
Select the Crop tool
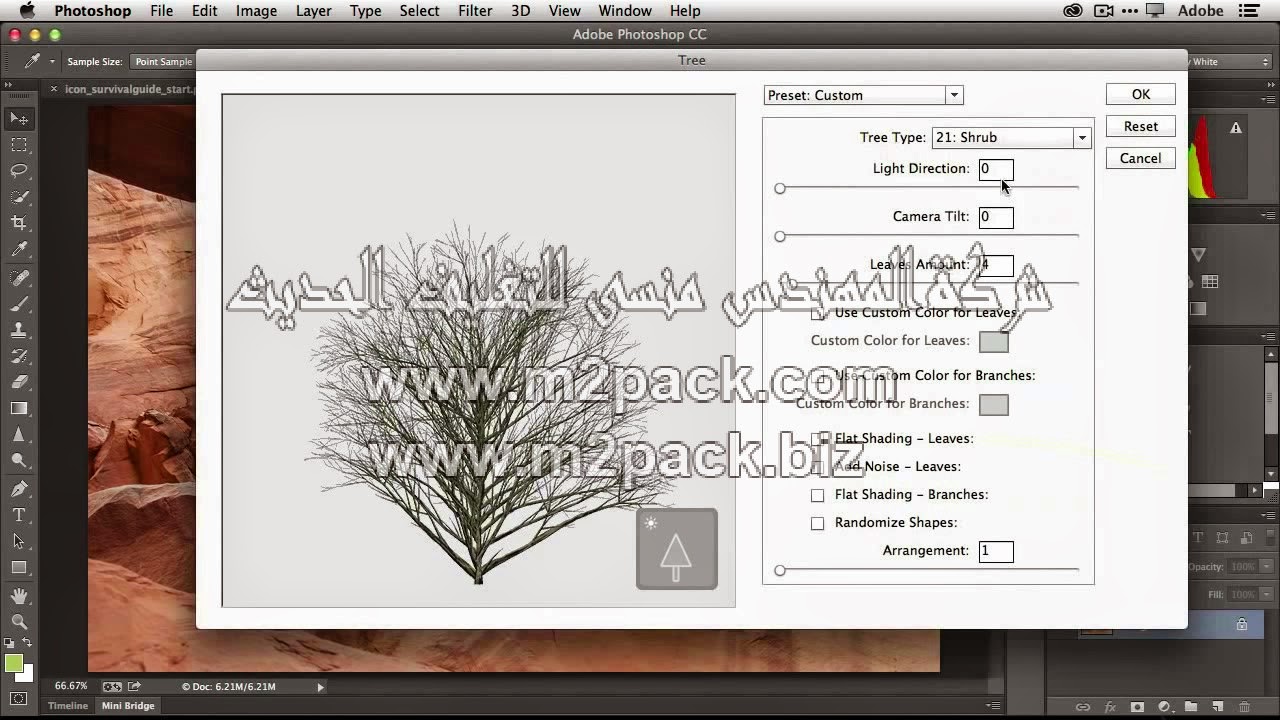[x=19, y=223]
